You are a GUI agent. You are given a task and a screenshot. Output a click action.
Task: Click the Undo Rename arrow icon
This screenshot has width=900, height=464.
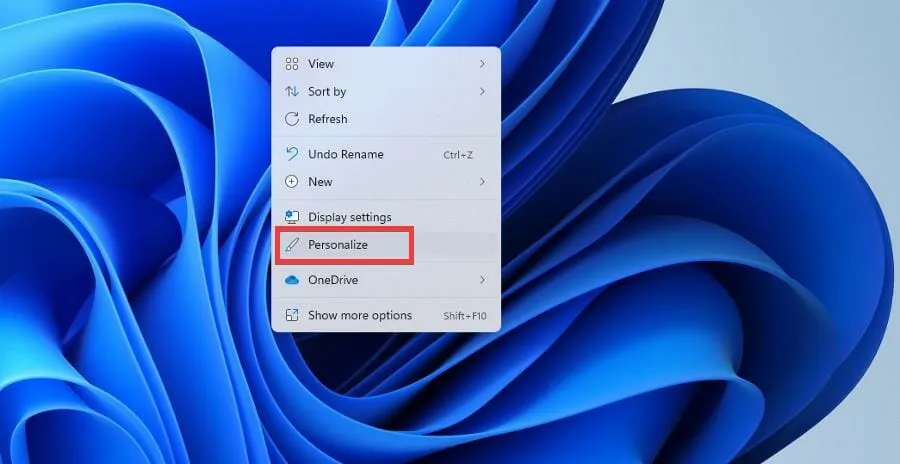[x=292, y=154]
